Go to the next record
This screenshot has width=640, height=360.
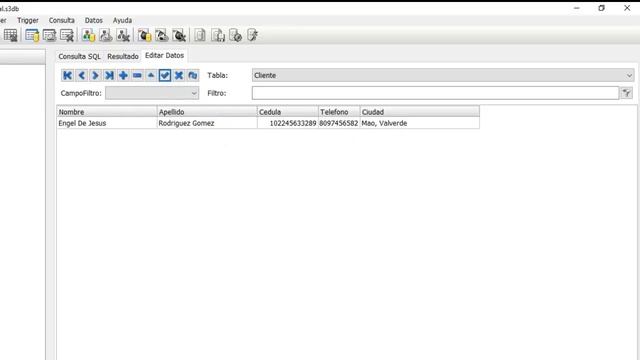[x=95, y=75]
